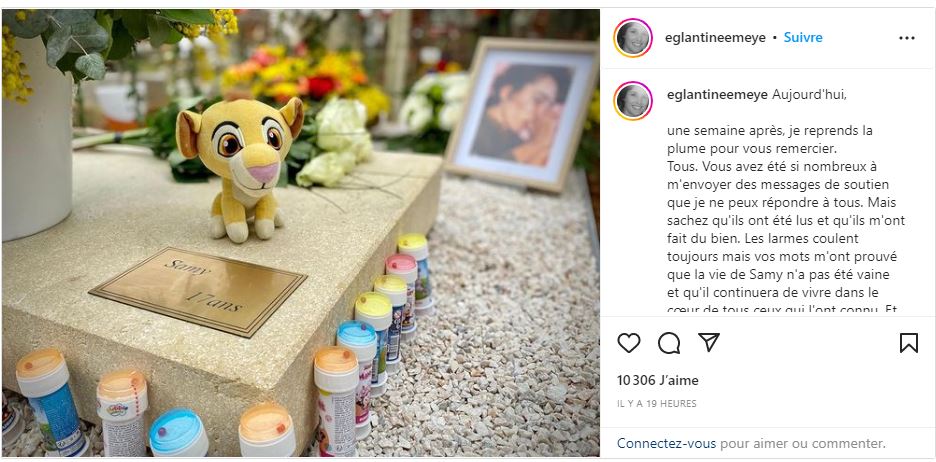The width and height of the screenshot is (936, 462).
Task: Open the eglantineemeye username in header
Action: coord(716,38)
